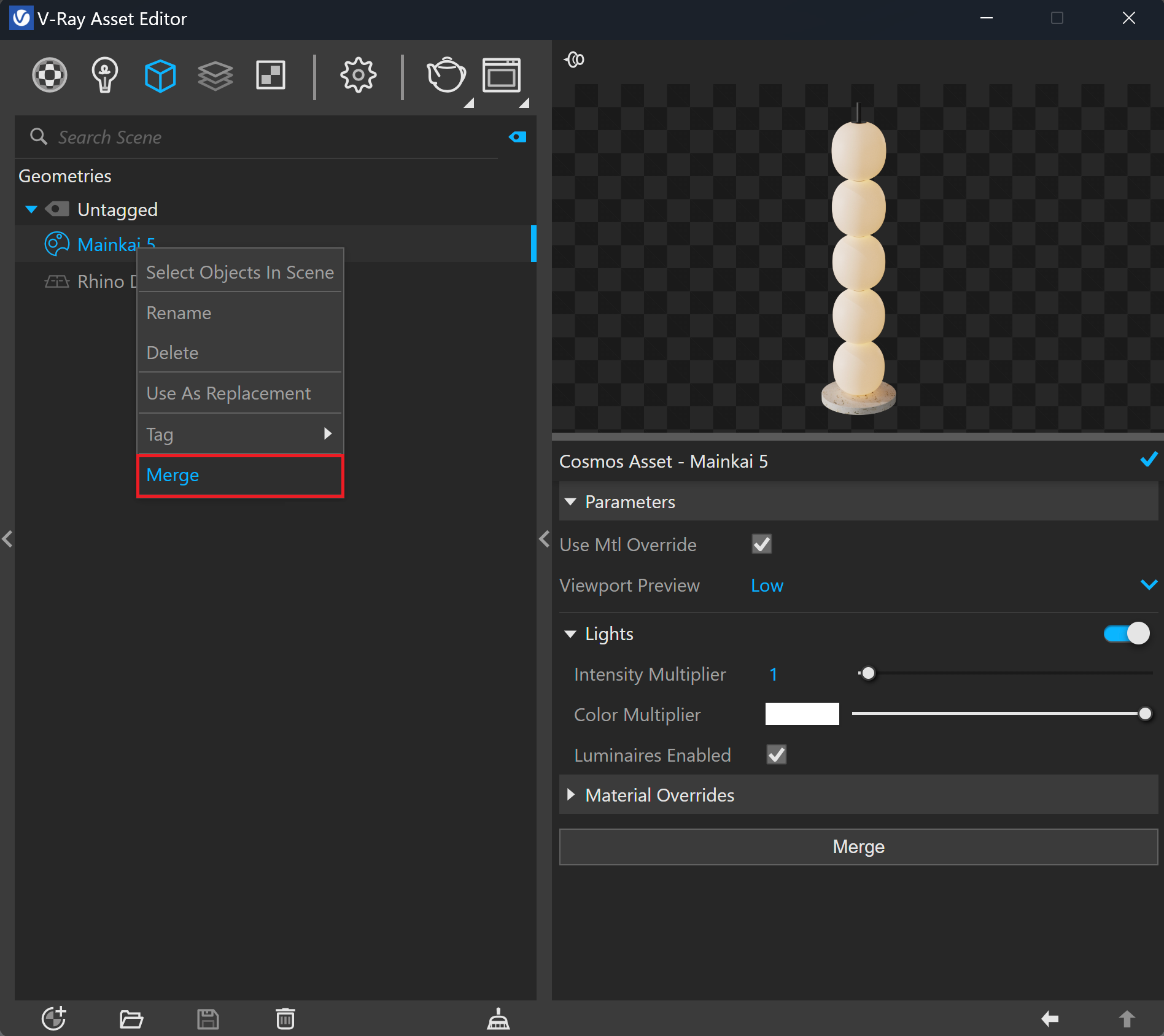Open the Viewport Preview Low dropdown

[x=954, y=585]
